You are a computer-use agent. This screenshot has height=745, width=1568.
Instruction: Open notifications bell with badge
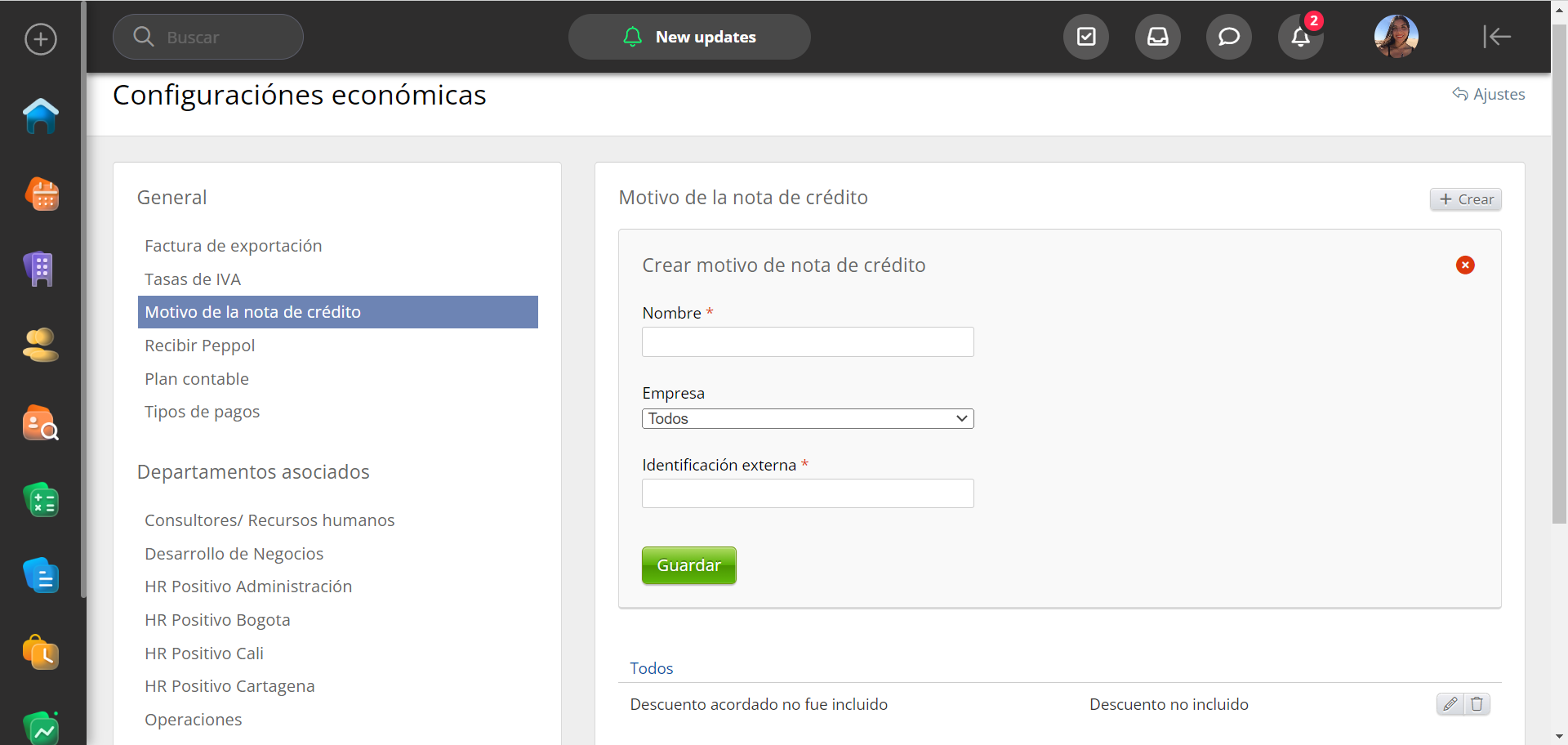click(1300, 37)
